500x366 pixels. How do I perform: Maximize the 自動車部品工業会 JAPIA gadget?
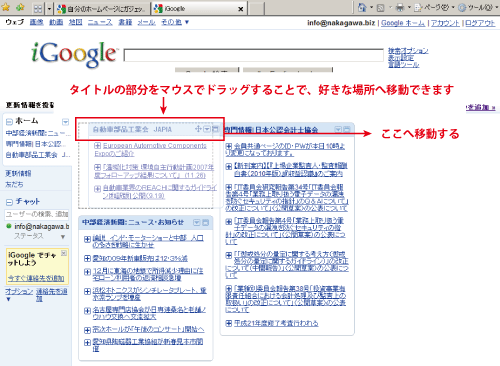[x=215, y=129]
